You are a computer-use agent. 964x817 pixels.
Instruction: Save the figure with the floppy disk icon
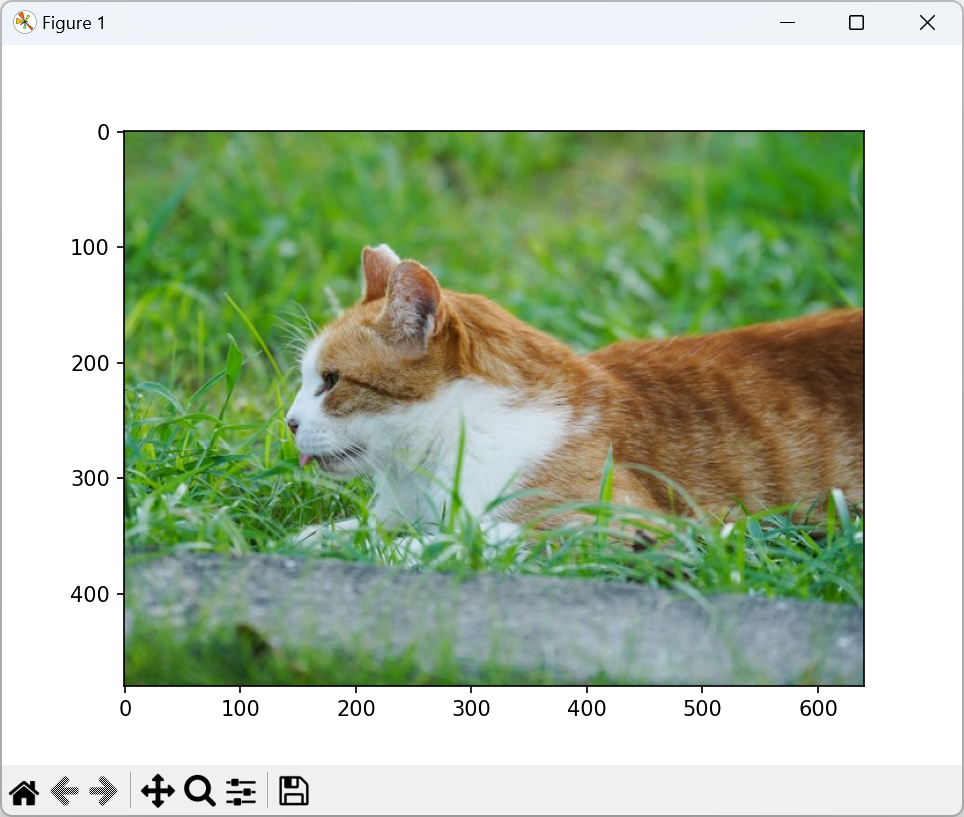(x=293, y=792)
